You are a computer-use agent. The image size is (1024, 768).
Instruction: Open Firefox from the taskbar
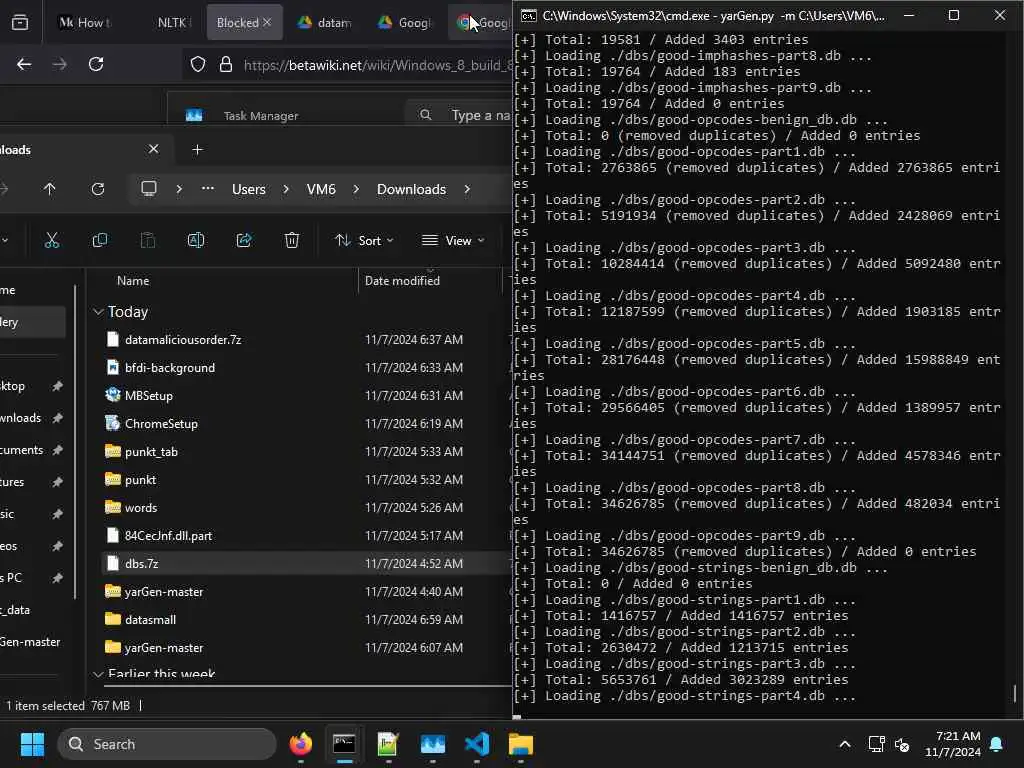point(301,744)
